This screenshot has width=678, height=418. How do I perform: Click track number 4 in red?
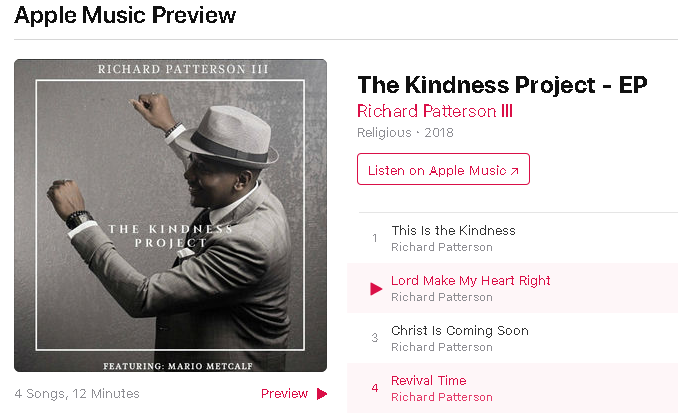[375, 388]
